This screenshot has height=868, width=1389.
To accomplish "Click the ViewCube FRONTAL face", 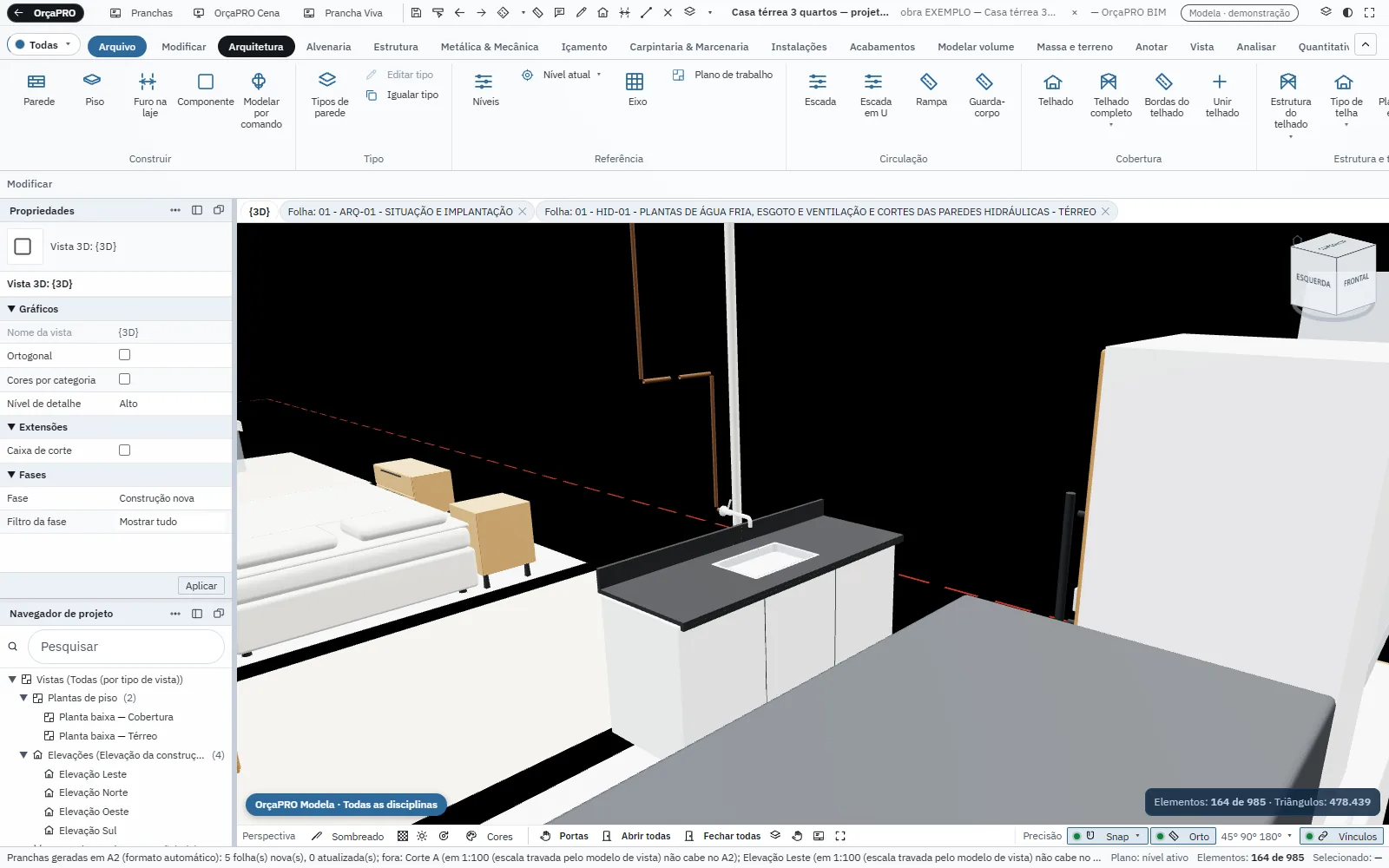I will pos(1356,281).
